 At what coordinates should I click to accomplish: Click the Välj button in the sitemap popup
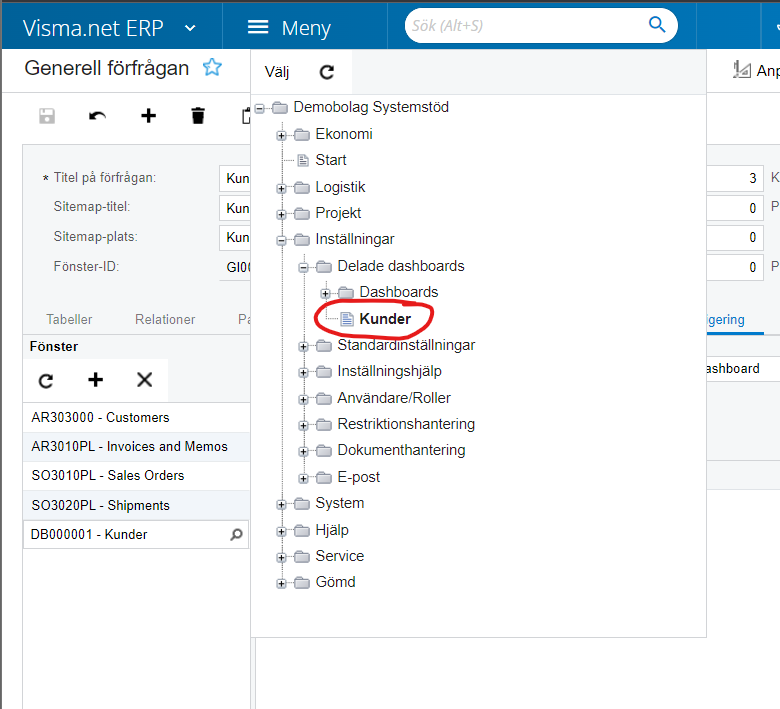tap(277, 72)
